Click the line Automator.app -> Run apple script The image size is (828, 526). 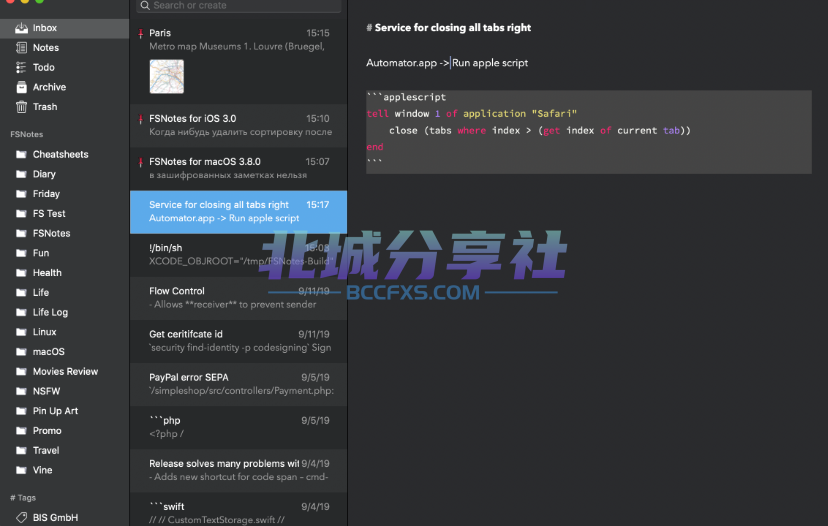tap(447, 63)
